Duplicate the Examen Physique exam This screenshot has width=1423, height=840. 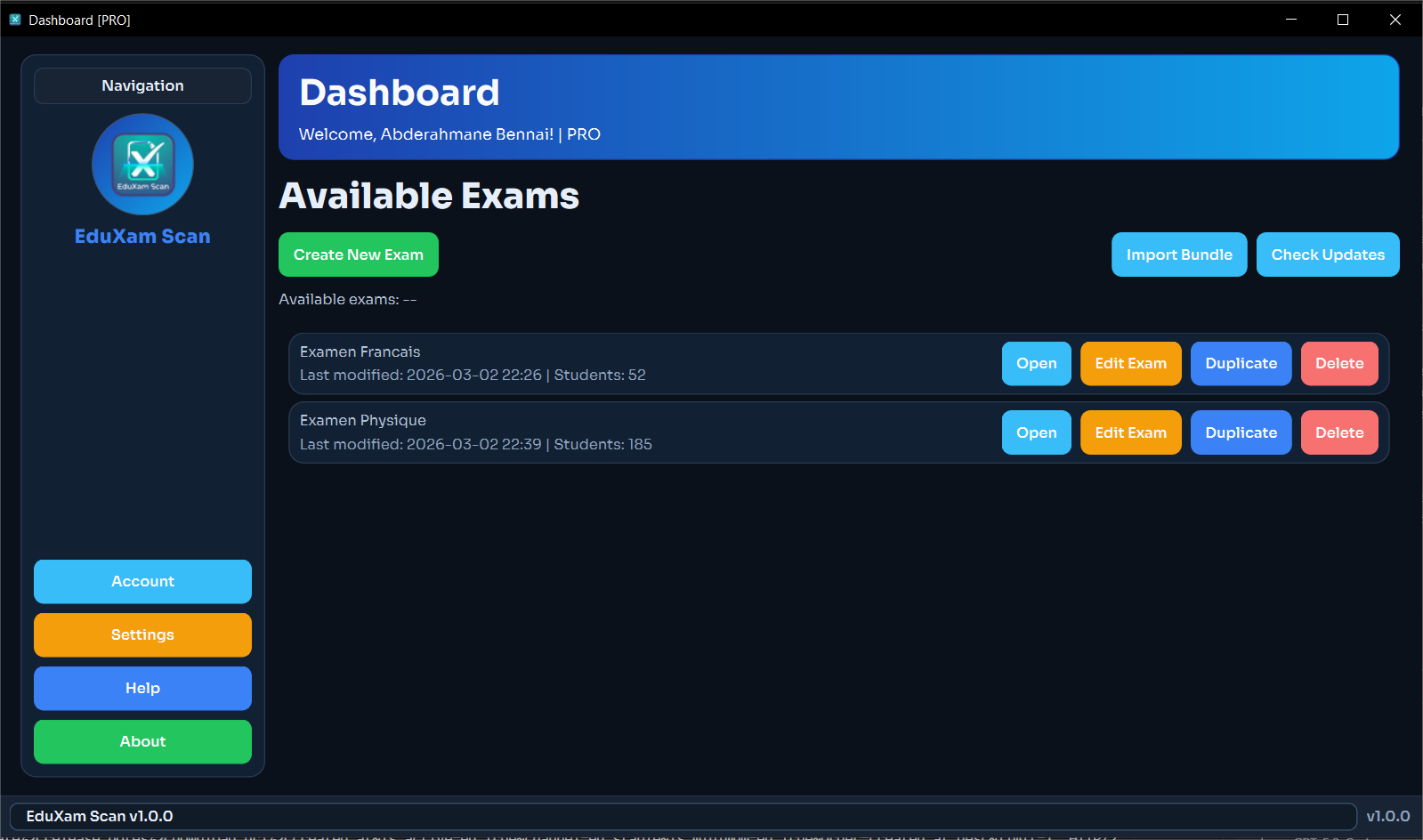(x=1241, y=432)
